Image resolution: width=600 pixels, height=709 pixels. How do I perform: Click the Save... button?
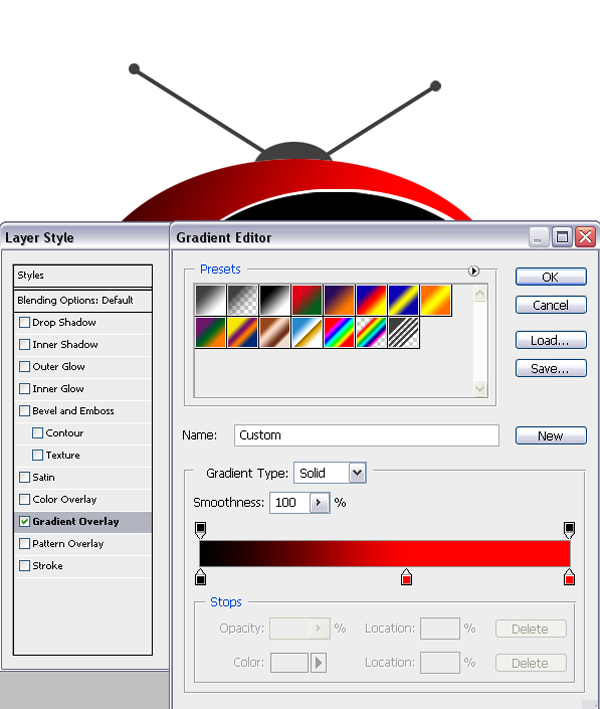click(551, 368)
